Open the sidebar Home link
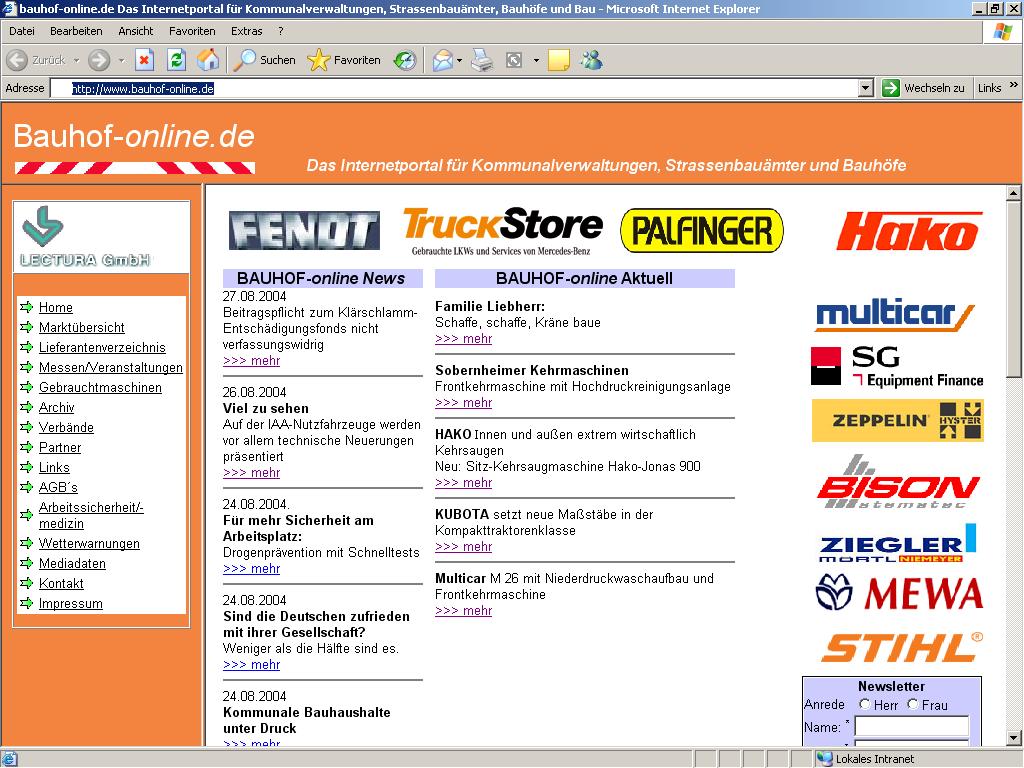 pyautogui.click(x=56, y=307)
